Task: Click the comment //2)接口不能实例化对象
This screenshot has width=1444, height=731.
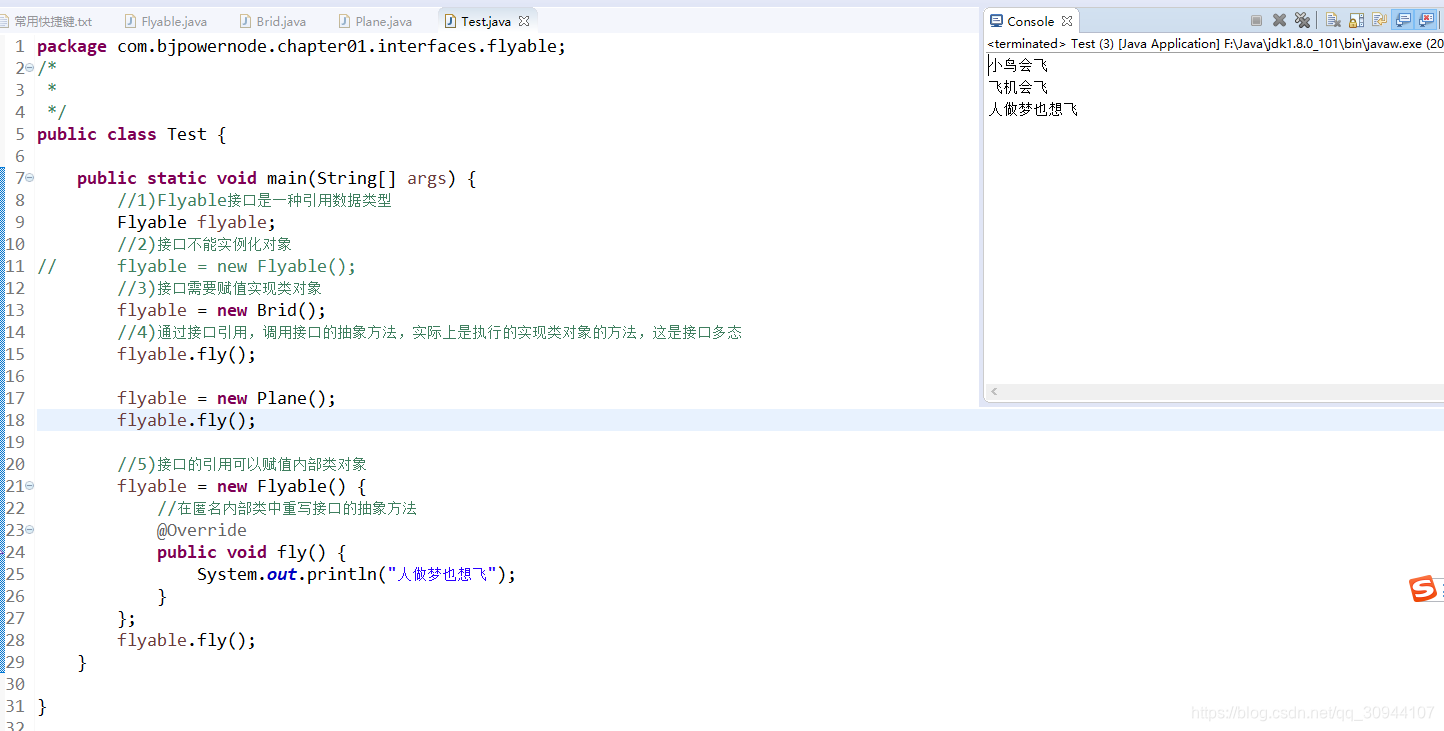Action: click(204, 244)
